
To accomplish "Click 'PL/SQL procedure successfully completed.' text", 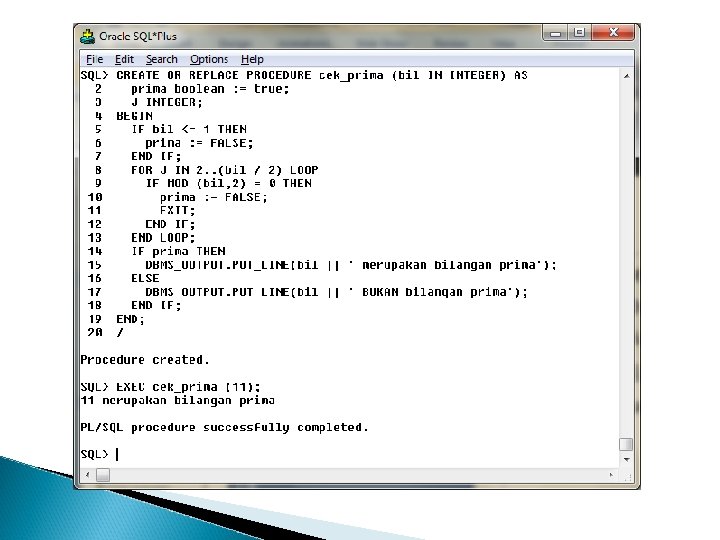I will [x=224, y=428].
